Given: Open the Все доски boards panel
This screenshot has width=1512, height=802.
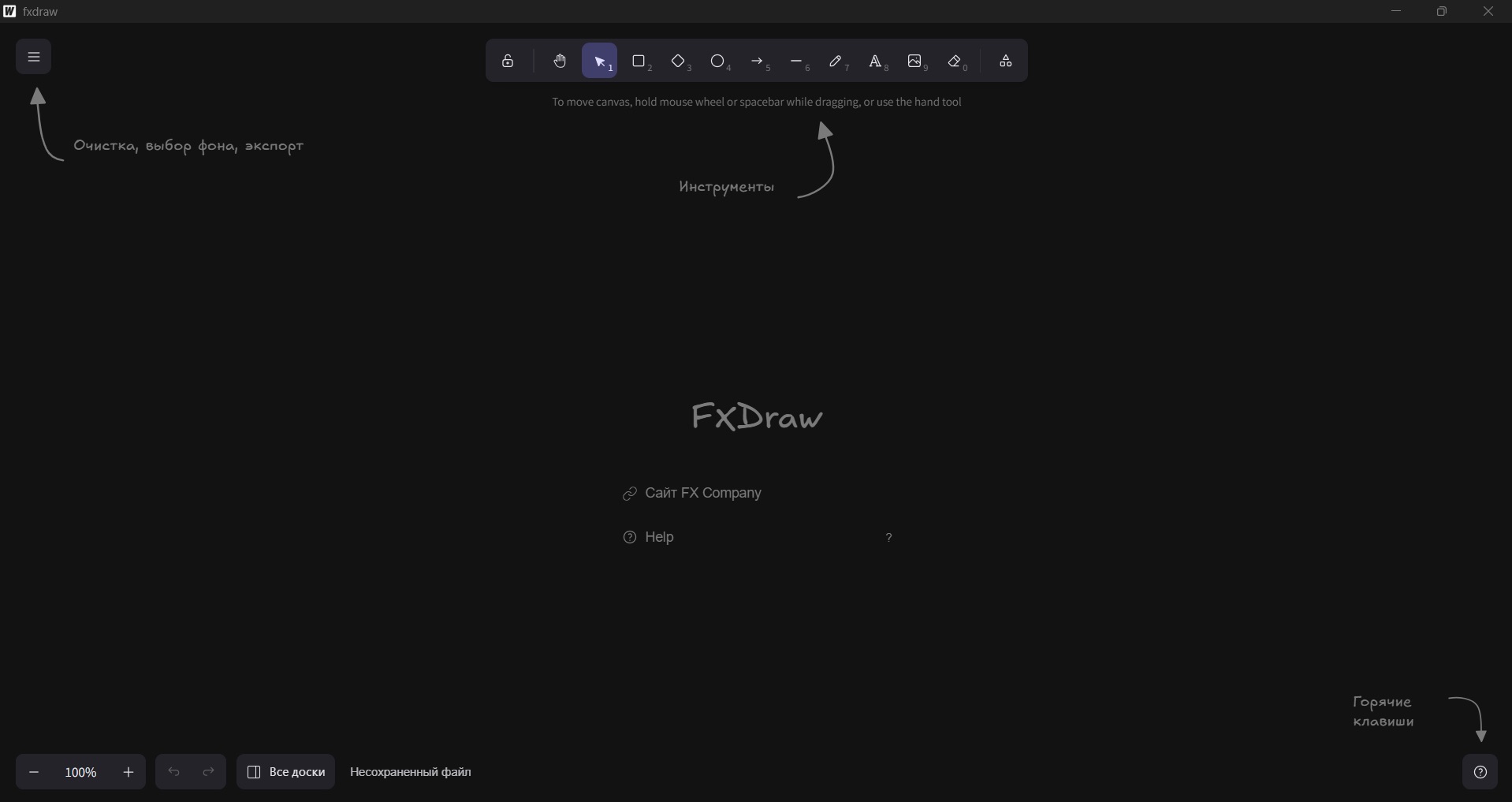Looking at the screenshot, I should tap(286, 773).
